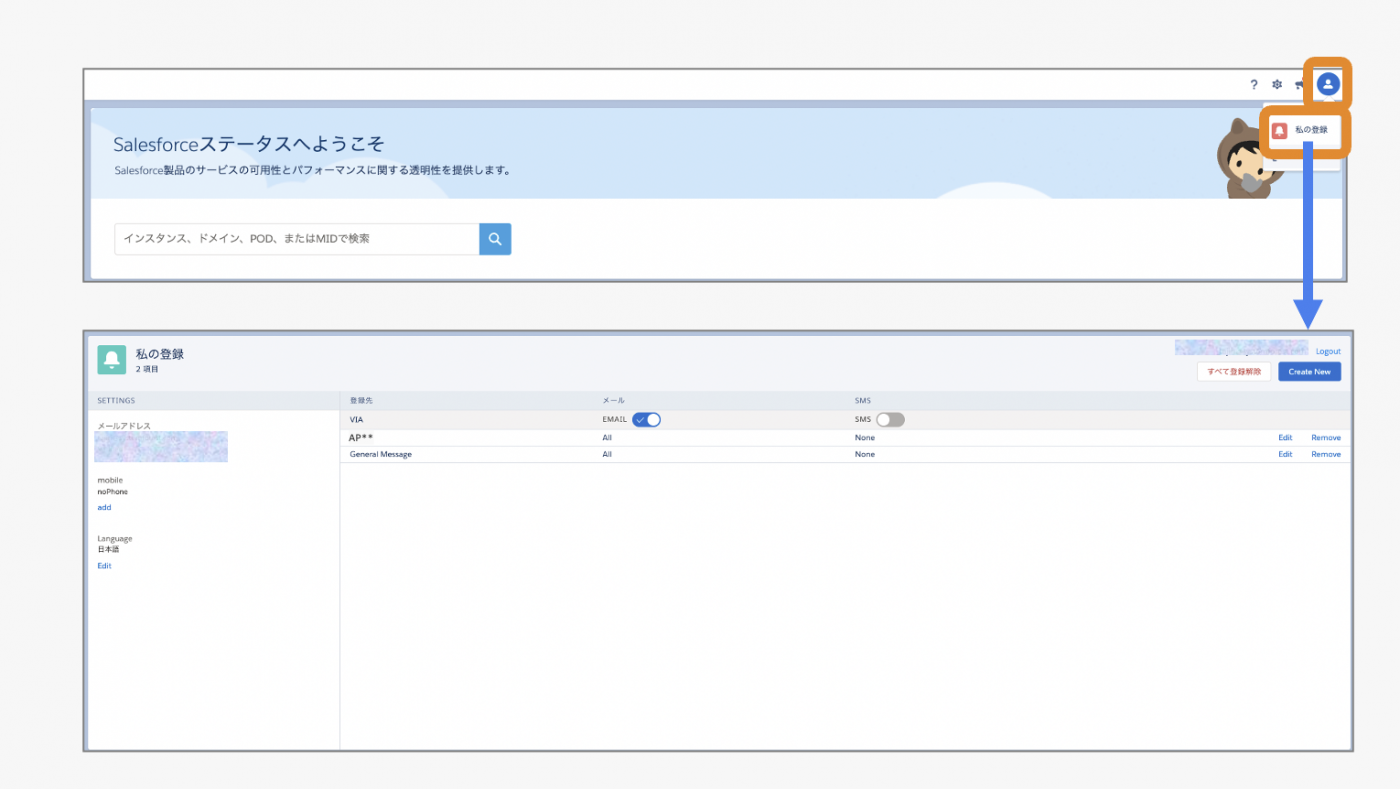Click the All mail value in AP** row
The image size is (1400, 789).
click(607, 438)
